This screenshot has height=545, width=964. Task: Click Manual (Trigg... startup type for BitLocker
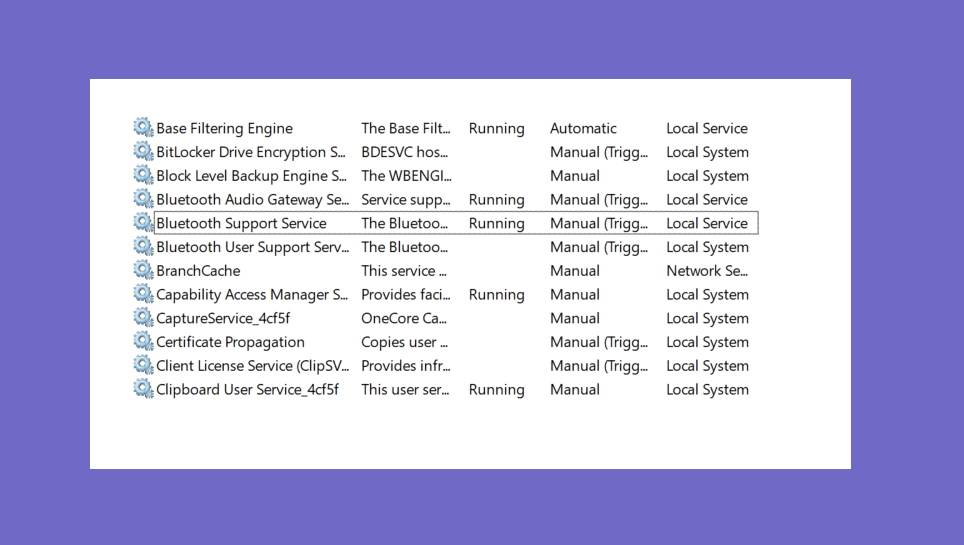click(599, 152)
